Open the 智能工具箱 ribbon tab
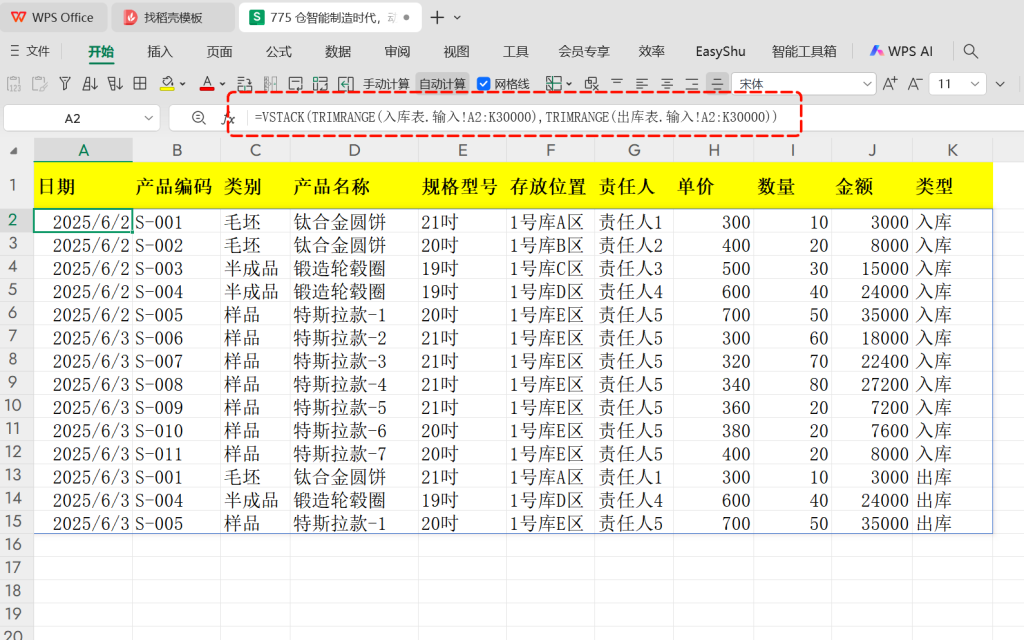1024x640 pixels. (x=804, y=52)
